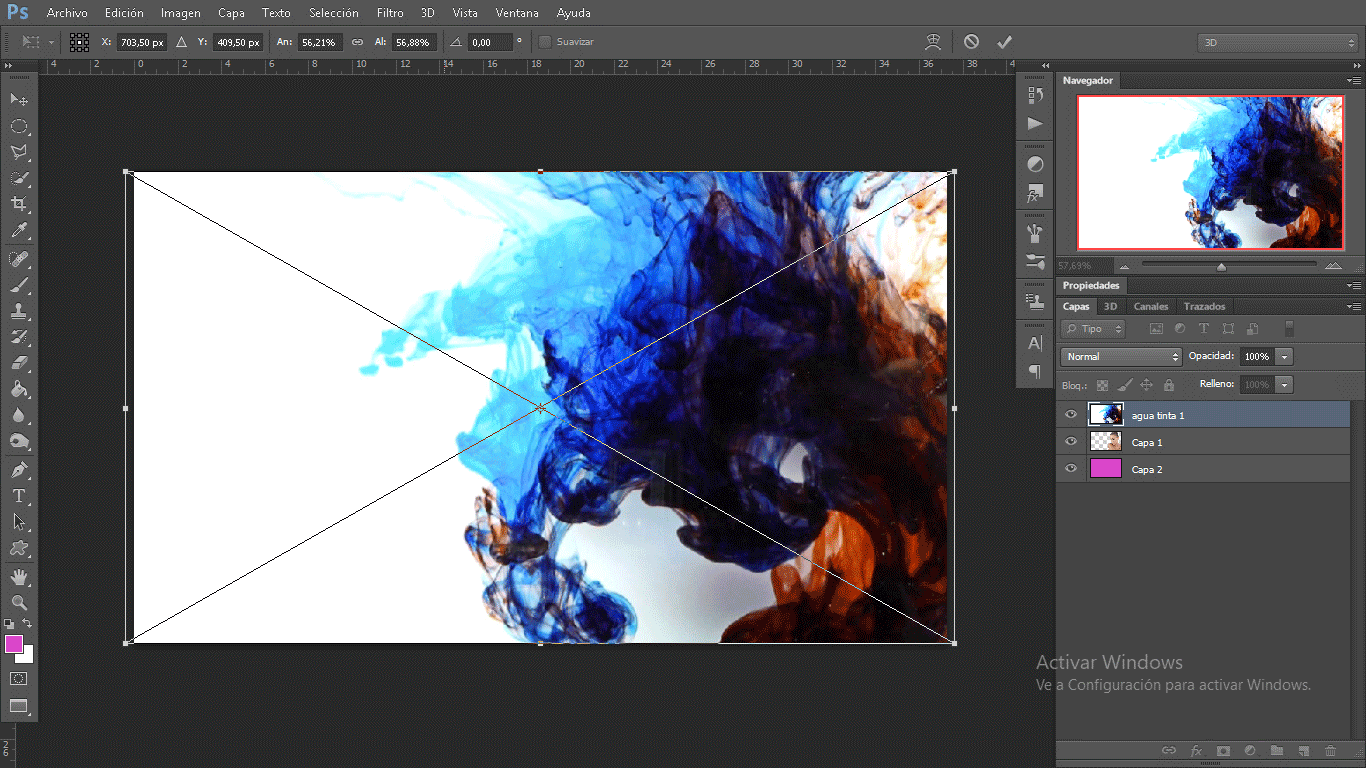1366x768 pixels.
Task: Open the History panel icon
Action: click(x=1035, y=95)
